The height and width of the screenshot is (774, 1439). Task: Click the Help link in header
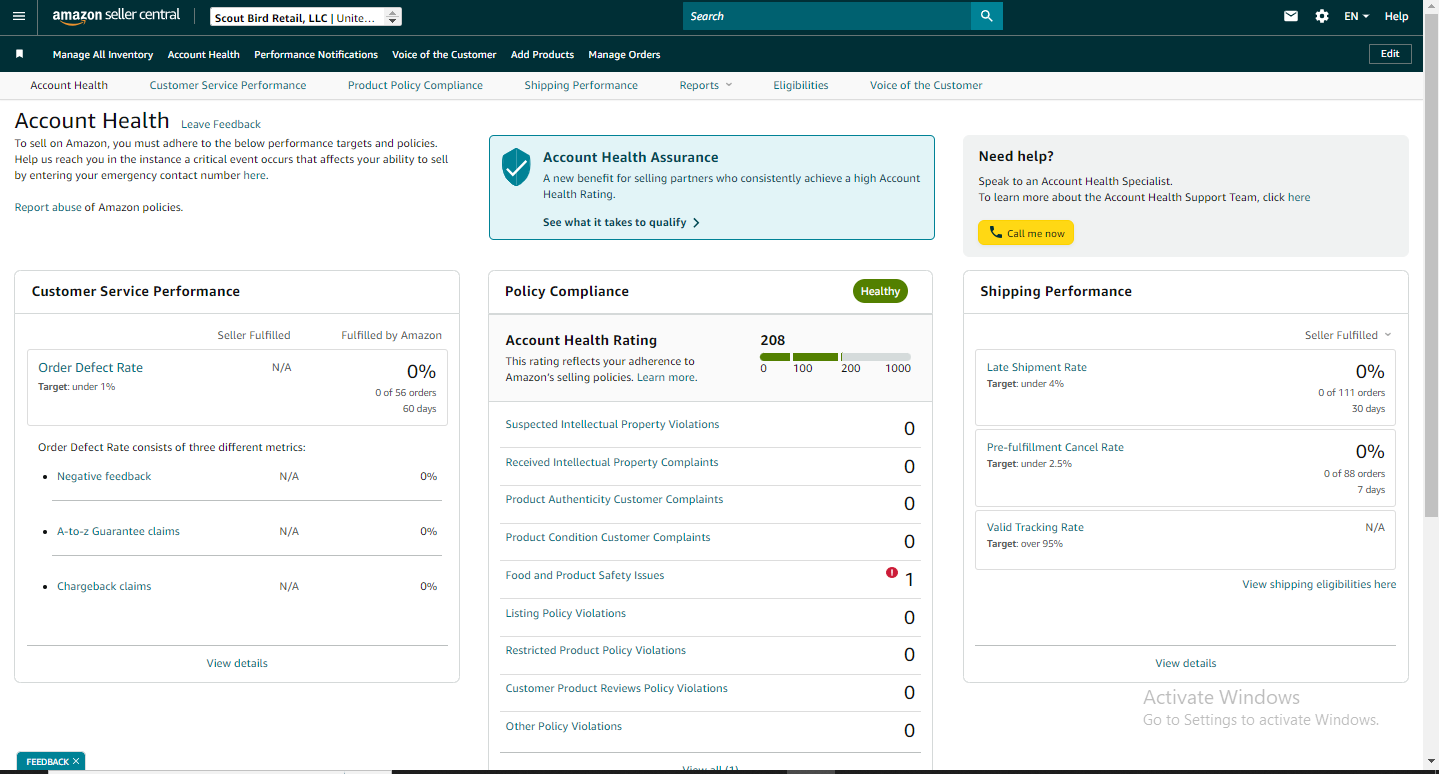click(1396, 16)
